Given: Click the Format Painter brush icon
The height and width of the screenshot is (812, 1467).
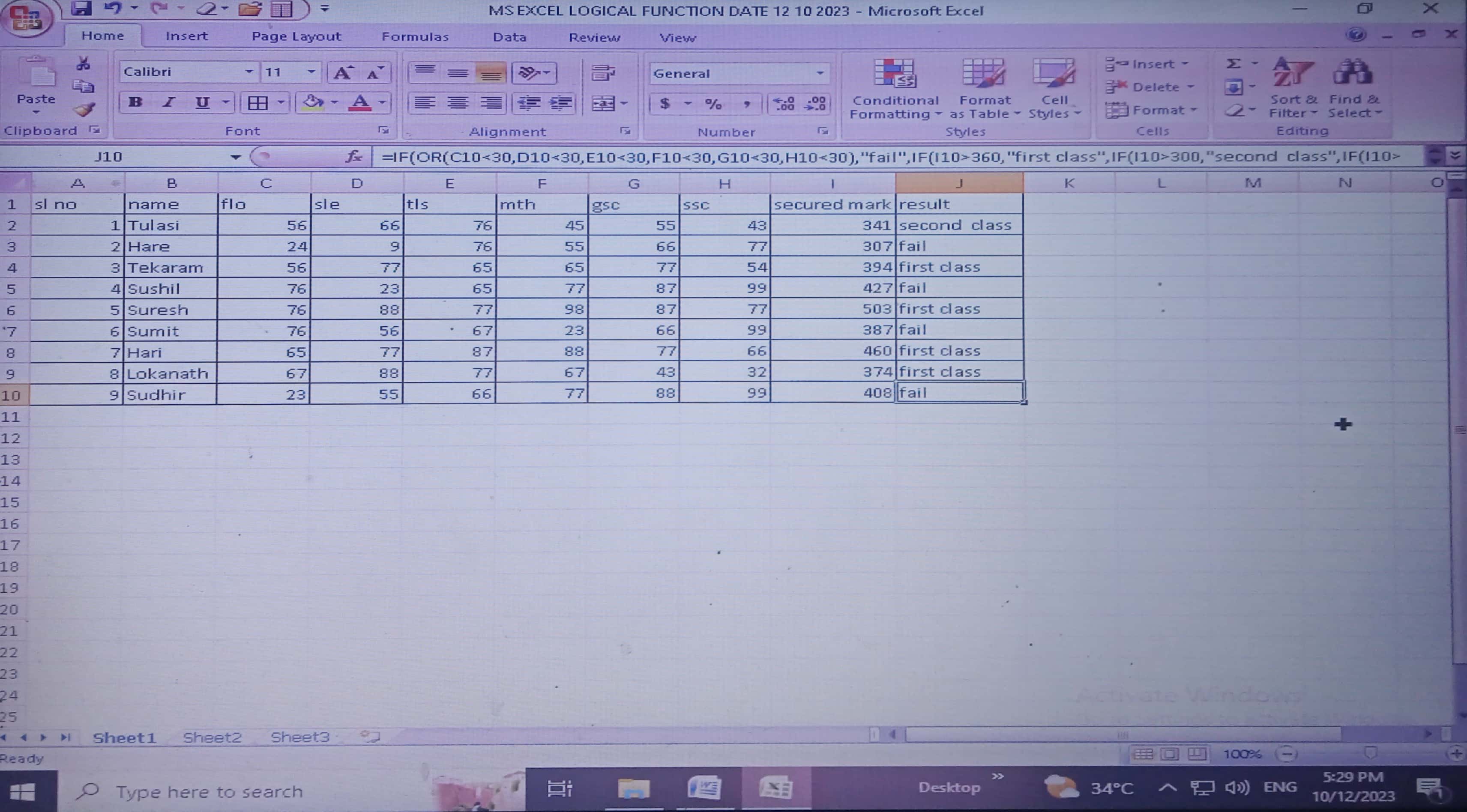Looking at the screenshot, I should click(x=84, y=109).
